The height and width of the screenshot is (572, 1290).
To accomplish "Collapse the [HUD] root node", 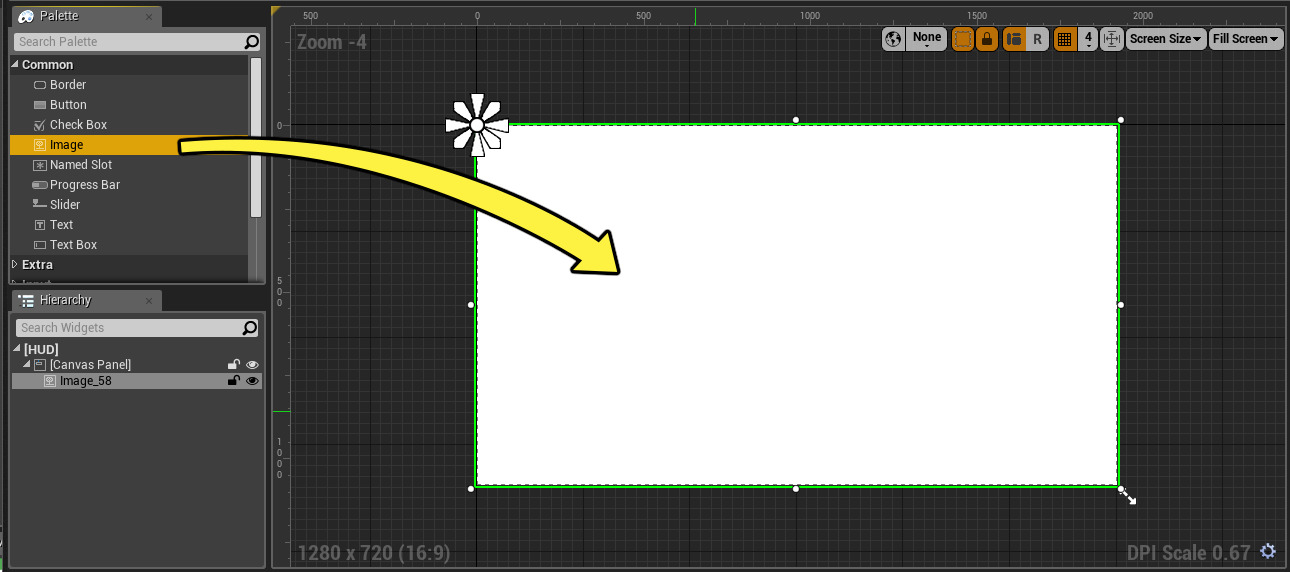I will (x=17, y=349).
